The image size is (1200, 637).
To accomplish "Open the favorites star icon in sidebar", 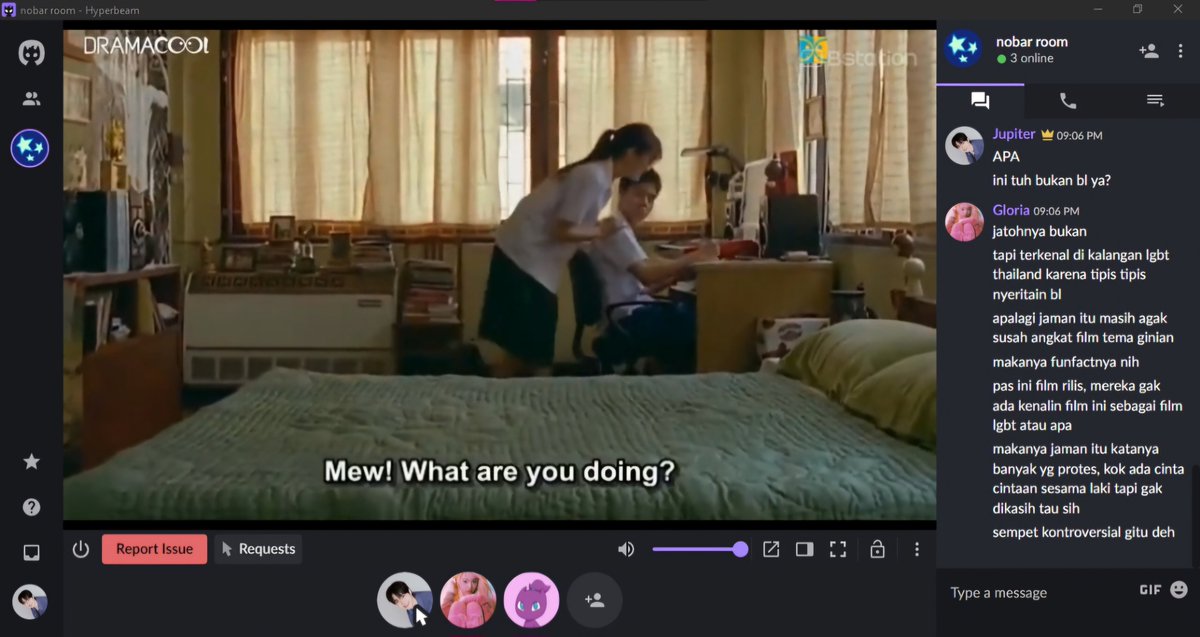I will tap(31, 461).
